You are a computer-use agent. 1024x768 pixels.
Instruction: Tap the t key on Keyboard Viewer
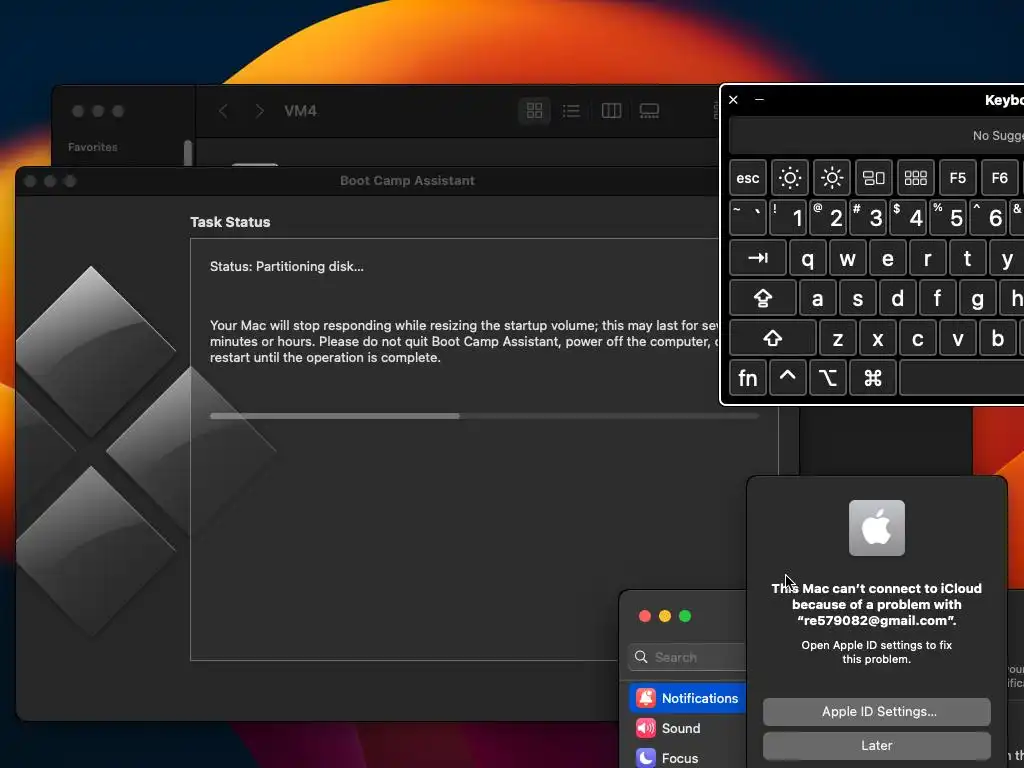coord(968,258)
